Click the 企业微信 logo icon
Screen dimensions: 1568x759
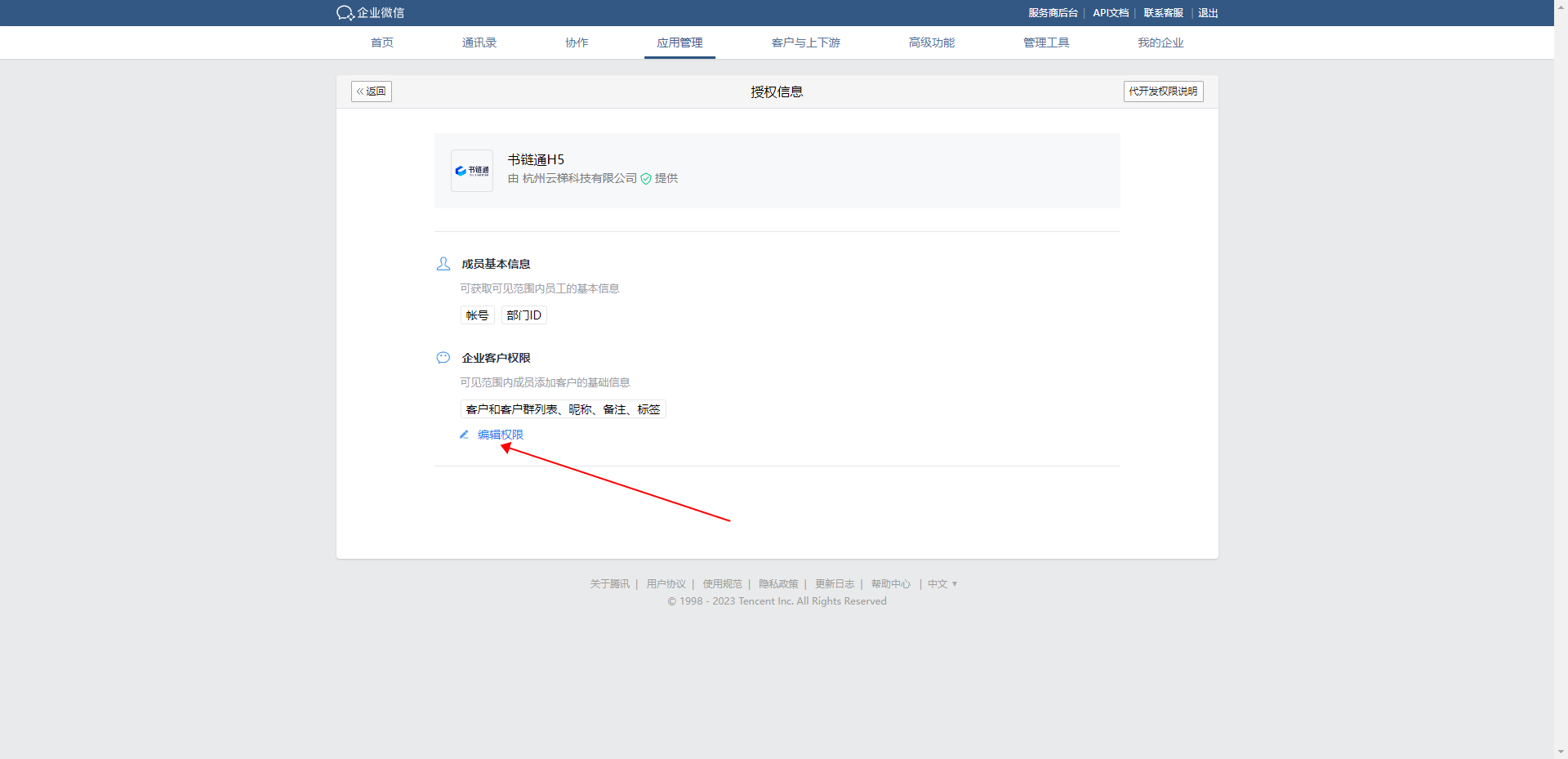pyautogui.click(x=345, y=13)
